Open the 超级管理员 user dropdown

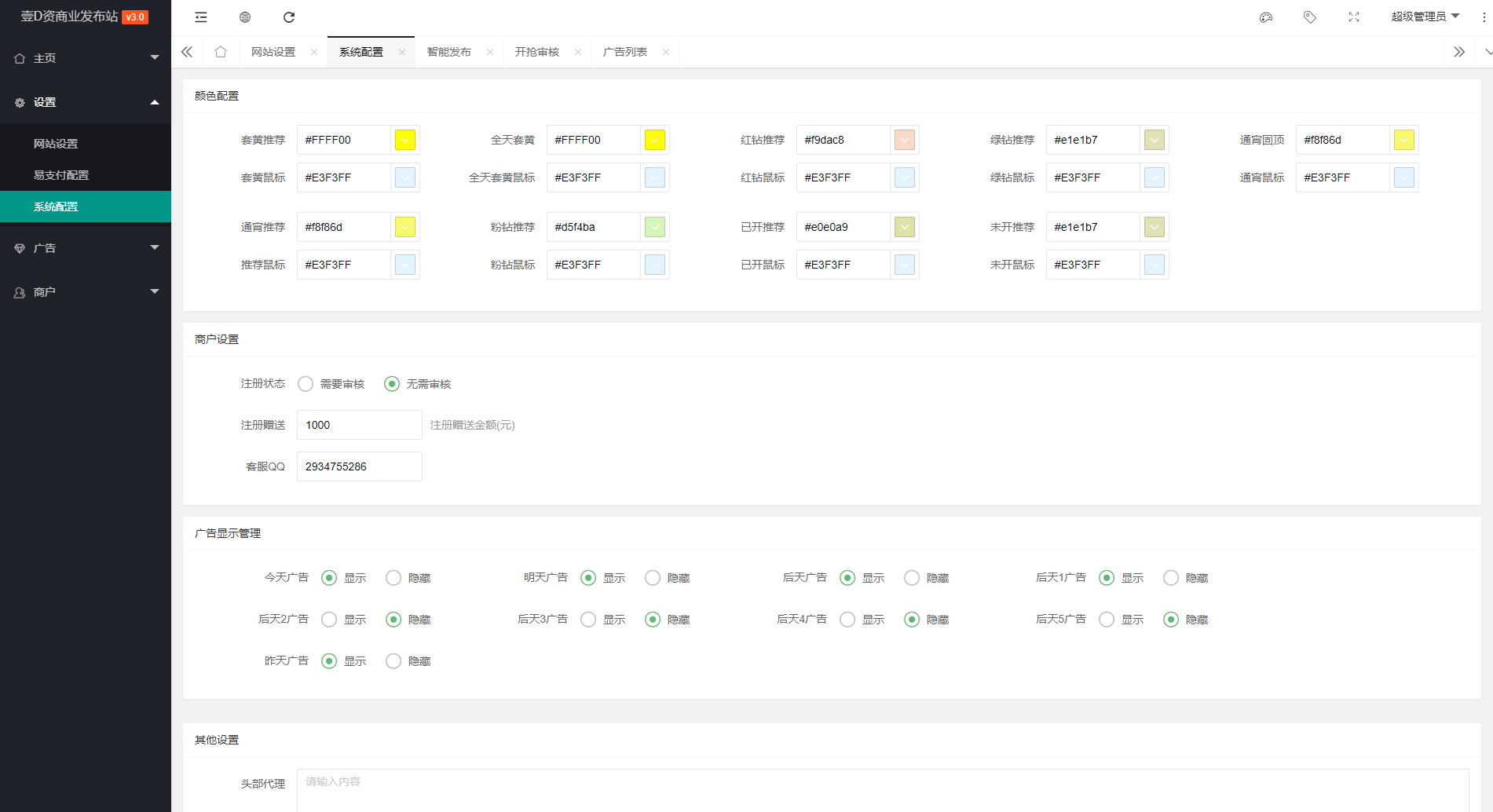point(1425,16)
